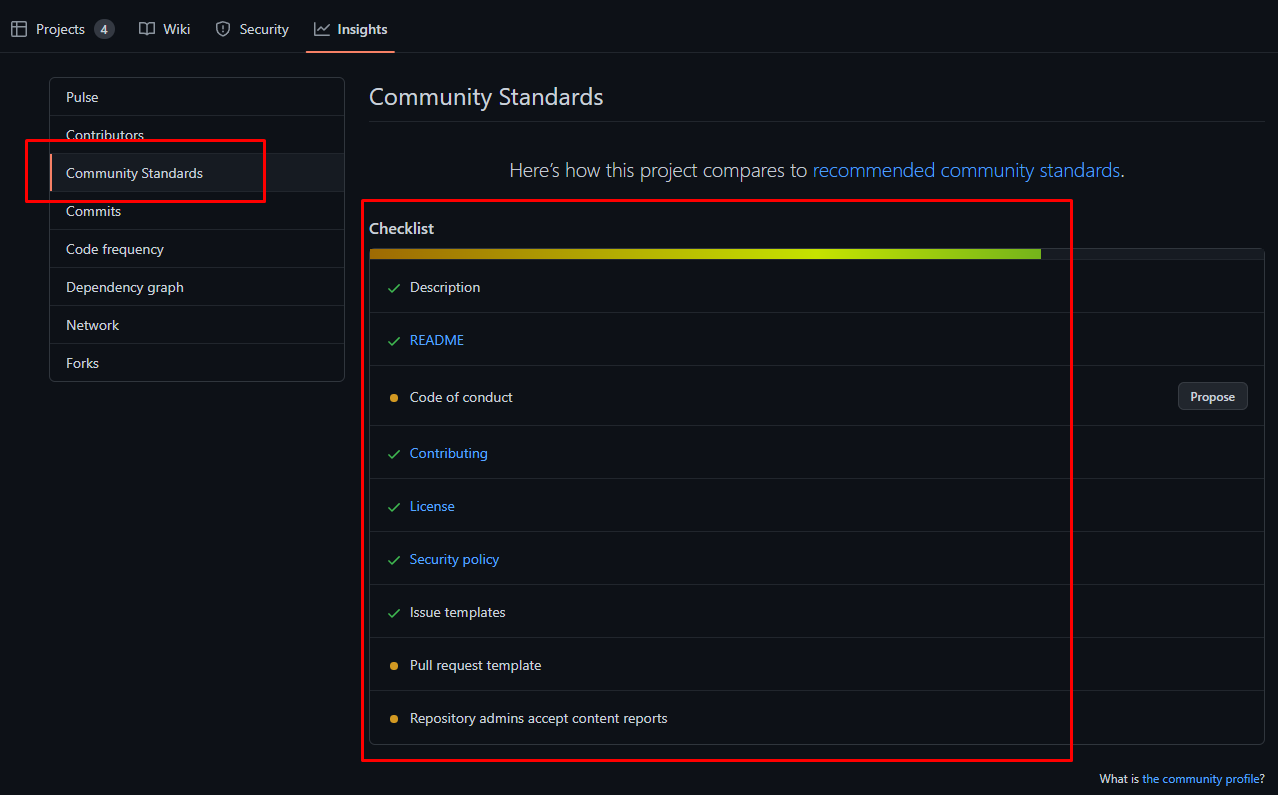Select Pulse in the sidebar
The image size is (1278, 795).
pos(82,97)
